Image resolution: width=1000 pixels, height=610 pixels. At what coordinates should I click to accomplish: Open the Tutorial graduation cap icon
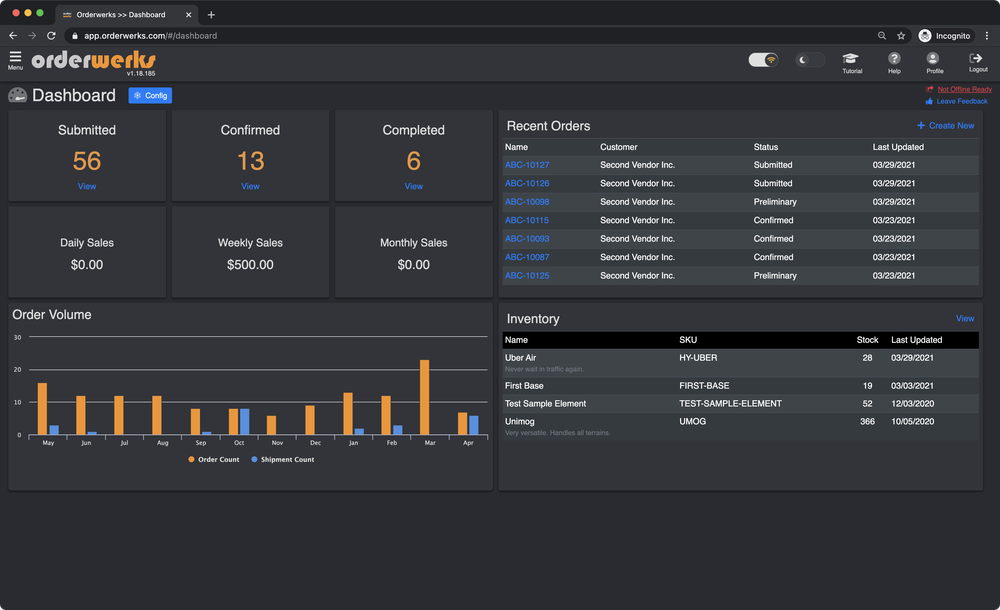[x=851, y=60]
